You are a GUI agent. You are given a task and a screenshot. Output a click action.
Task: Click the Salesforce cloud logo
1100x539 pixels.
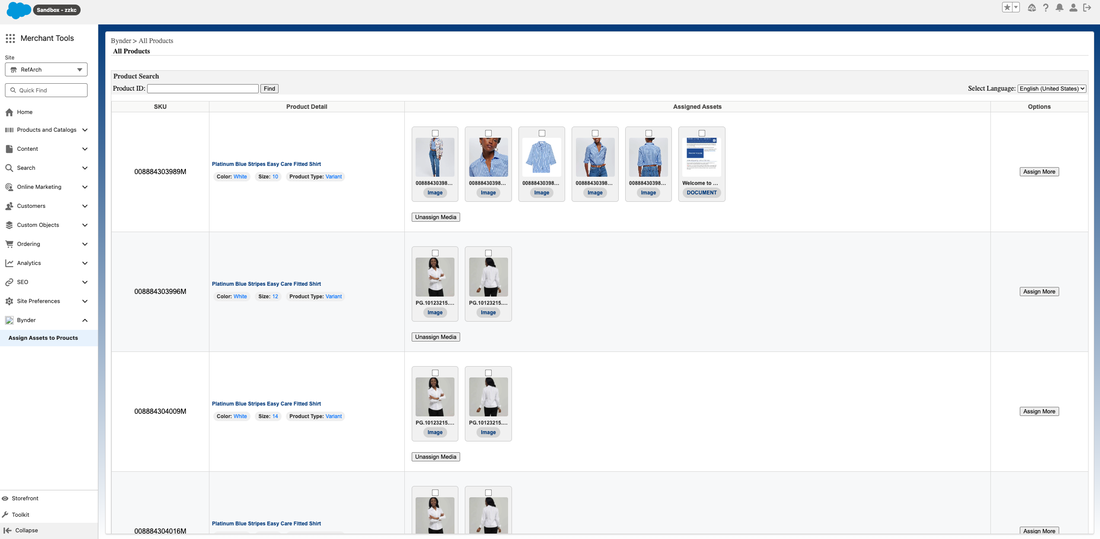pyautogui.click(x=18, y=11)
